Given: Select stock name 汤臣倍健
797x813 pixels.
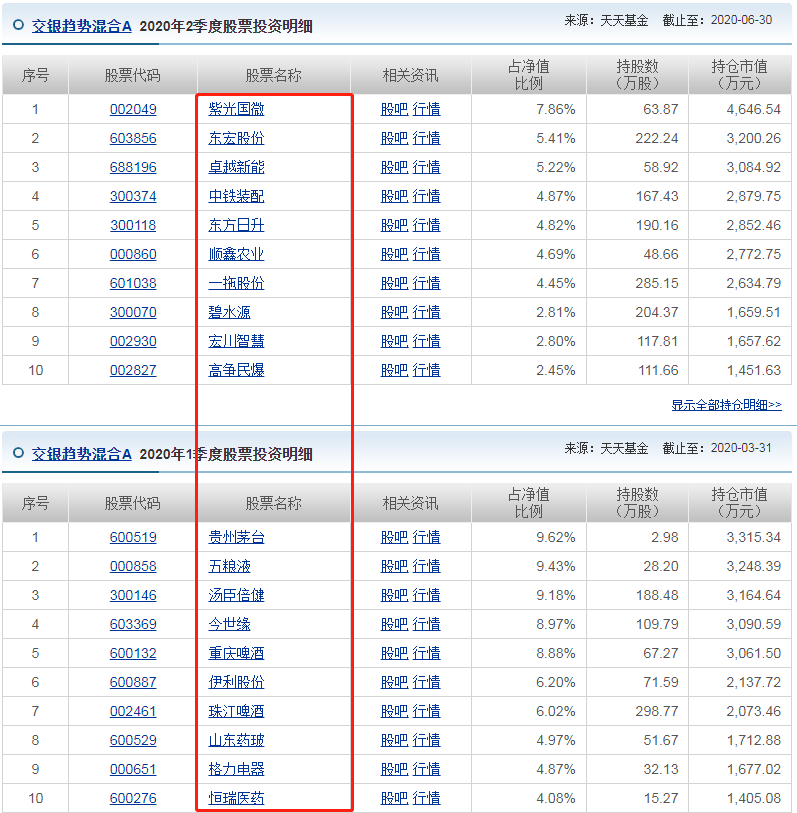Looking at the screenshot, I should [236, 595].
